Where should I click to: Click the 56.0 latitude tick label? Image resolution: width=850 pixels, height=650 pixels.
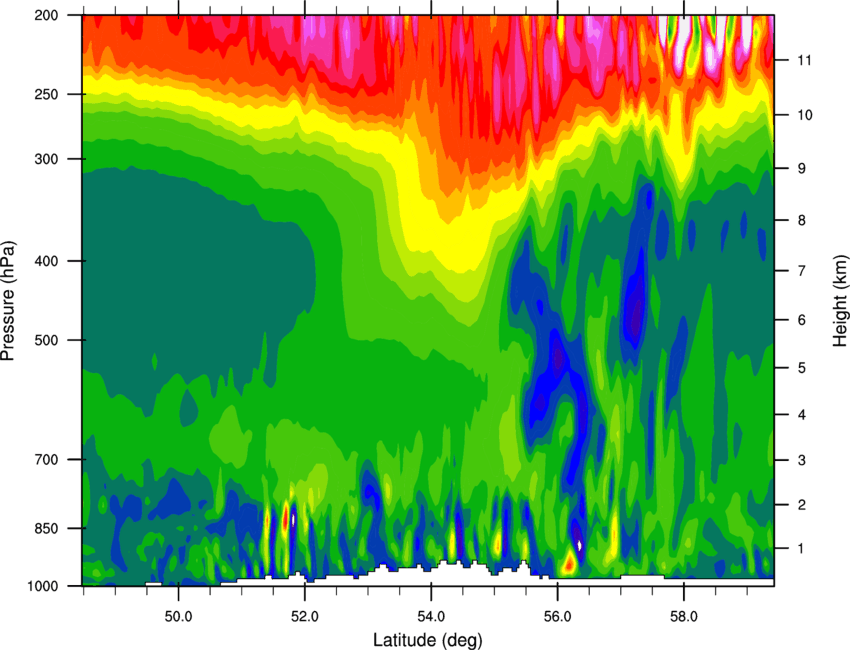558,617
